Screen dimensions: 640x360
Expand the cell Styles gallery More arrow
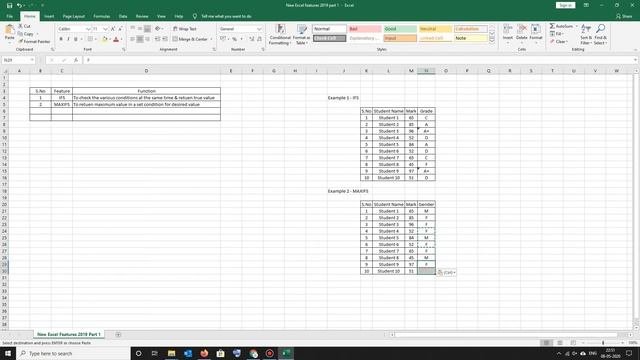pos(492,41)
